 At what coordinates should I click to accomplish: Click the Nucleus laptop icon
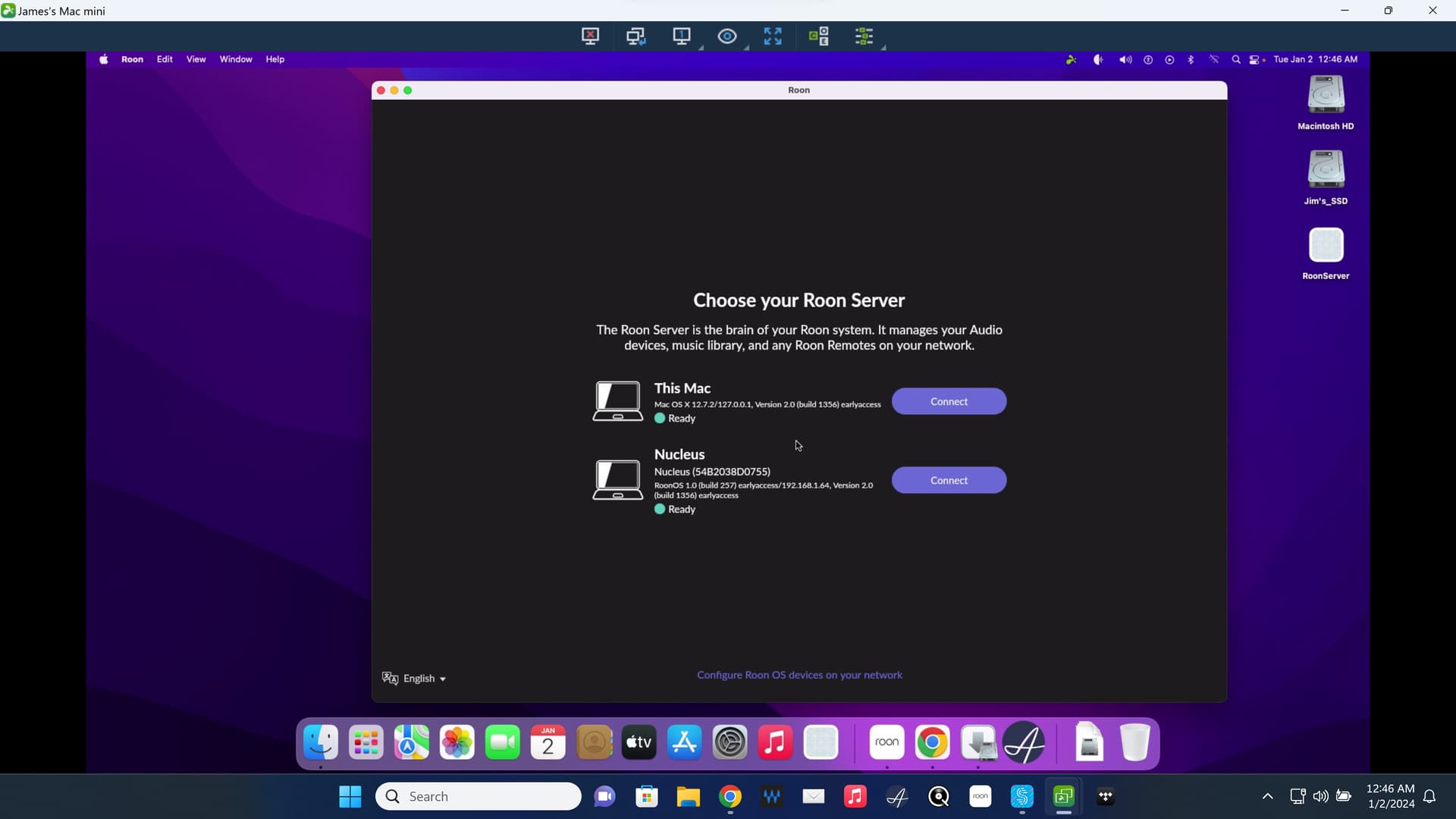(x=617, y=480)
